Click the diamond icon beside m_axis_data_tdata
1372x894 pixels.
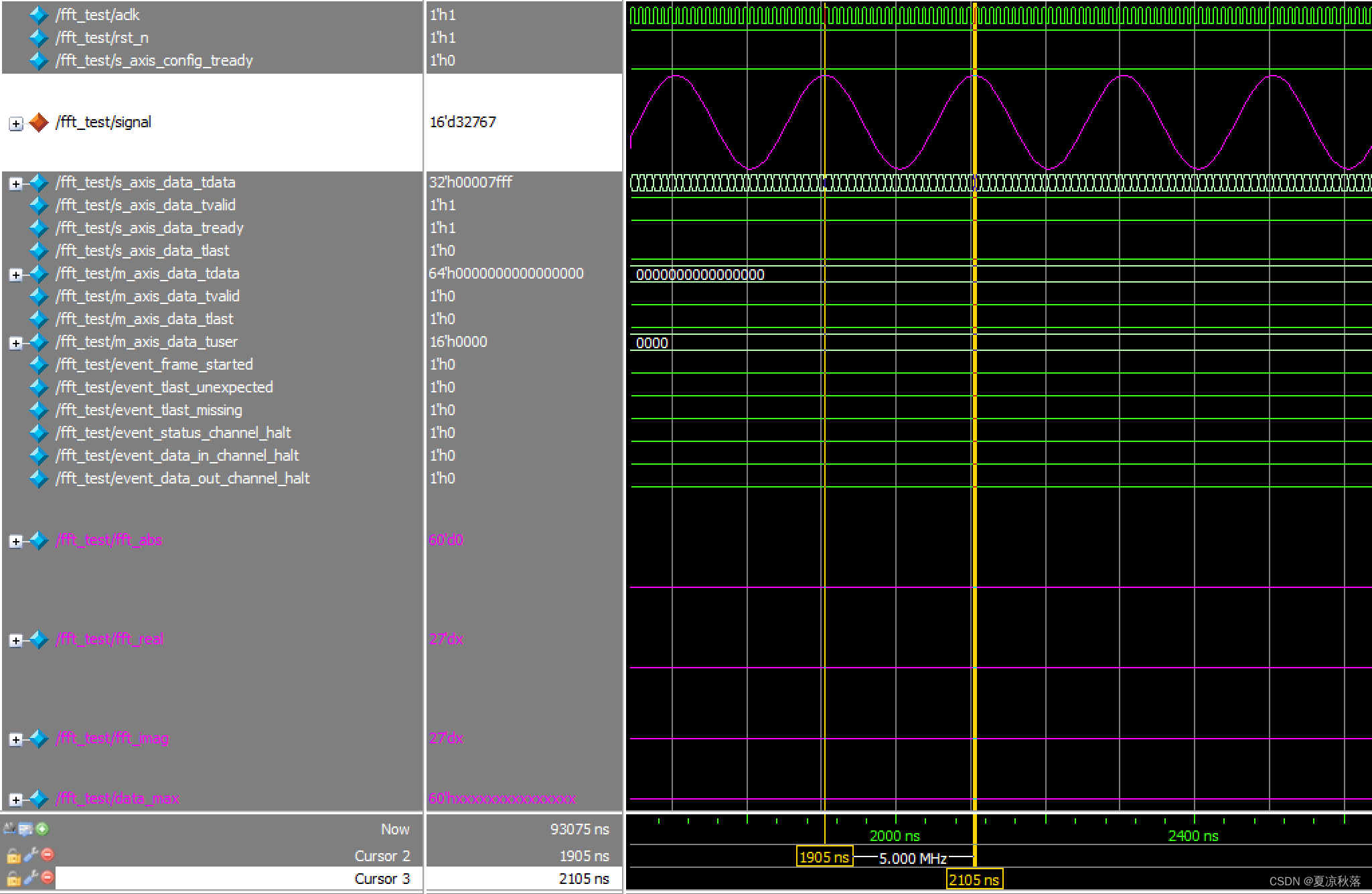click(39, 273)
